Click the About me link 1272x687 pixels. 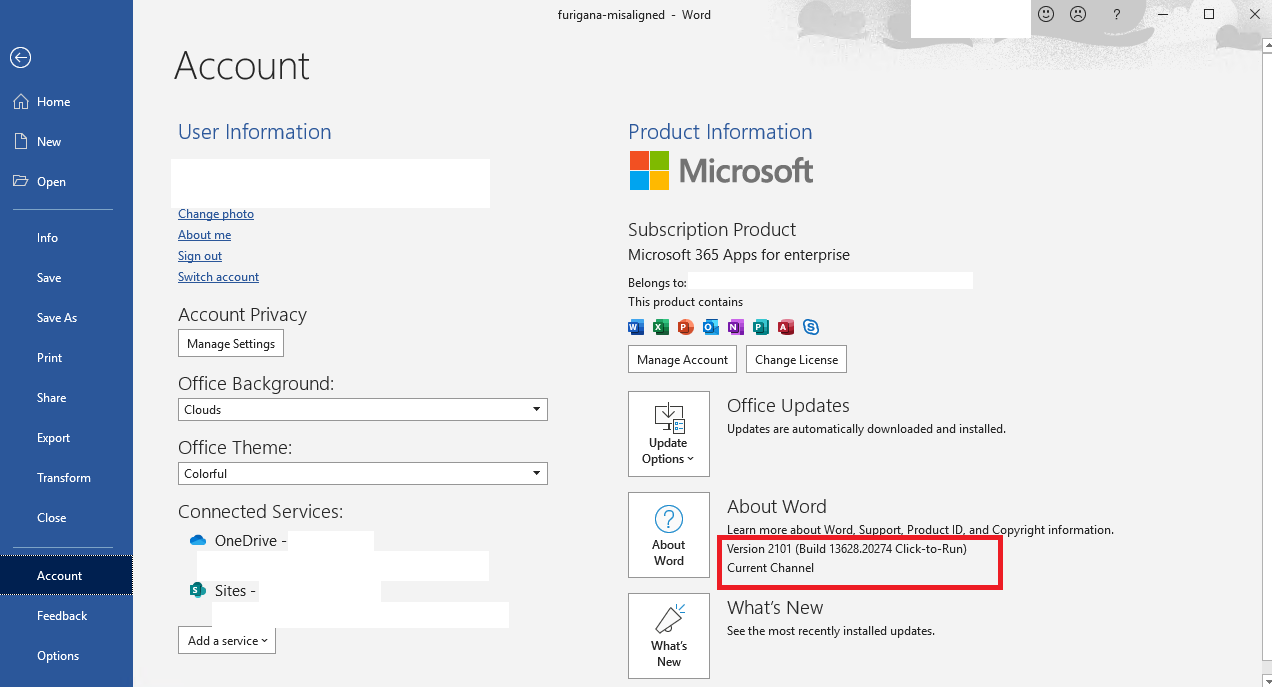pyautogui.click(x=204, y=235)
